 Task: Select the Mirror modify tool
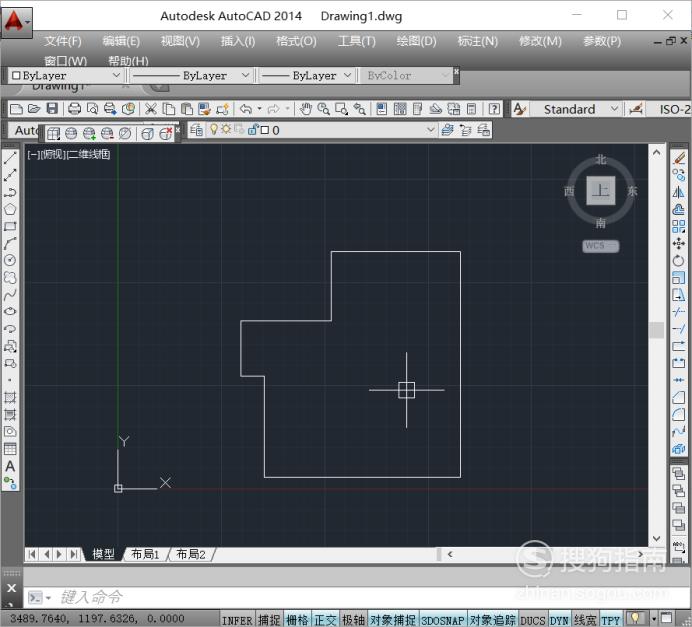point(679,192)
